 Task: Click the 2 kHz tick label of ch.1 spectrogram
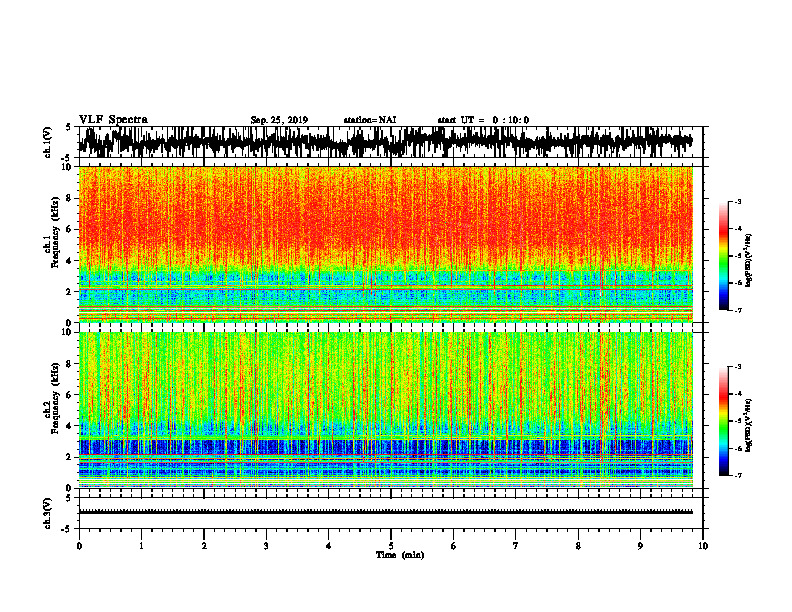[70, 291]
